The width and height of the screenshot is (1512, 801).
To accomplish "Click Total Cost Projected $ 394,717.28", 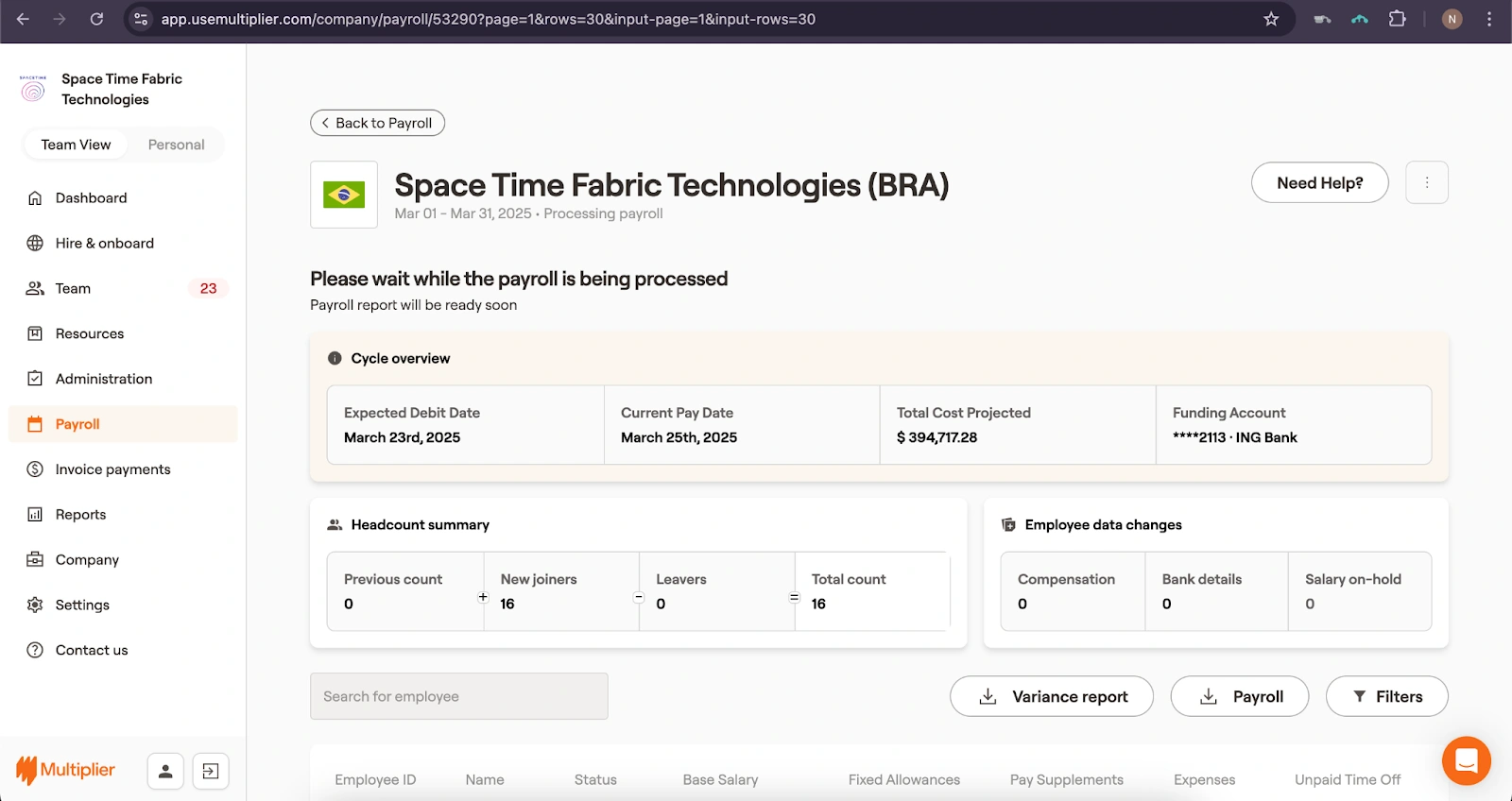I will click(x=936, y=437).
